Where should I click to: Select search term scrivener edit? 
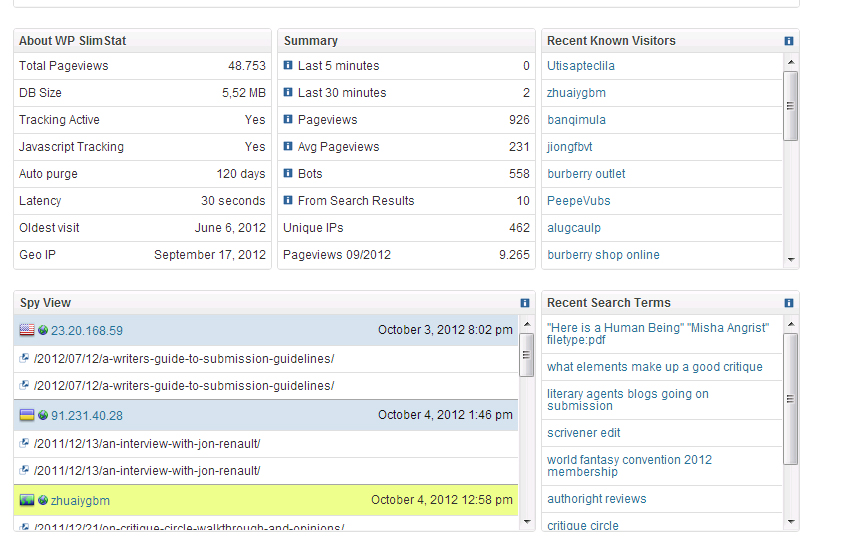(583, 433)
